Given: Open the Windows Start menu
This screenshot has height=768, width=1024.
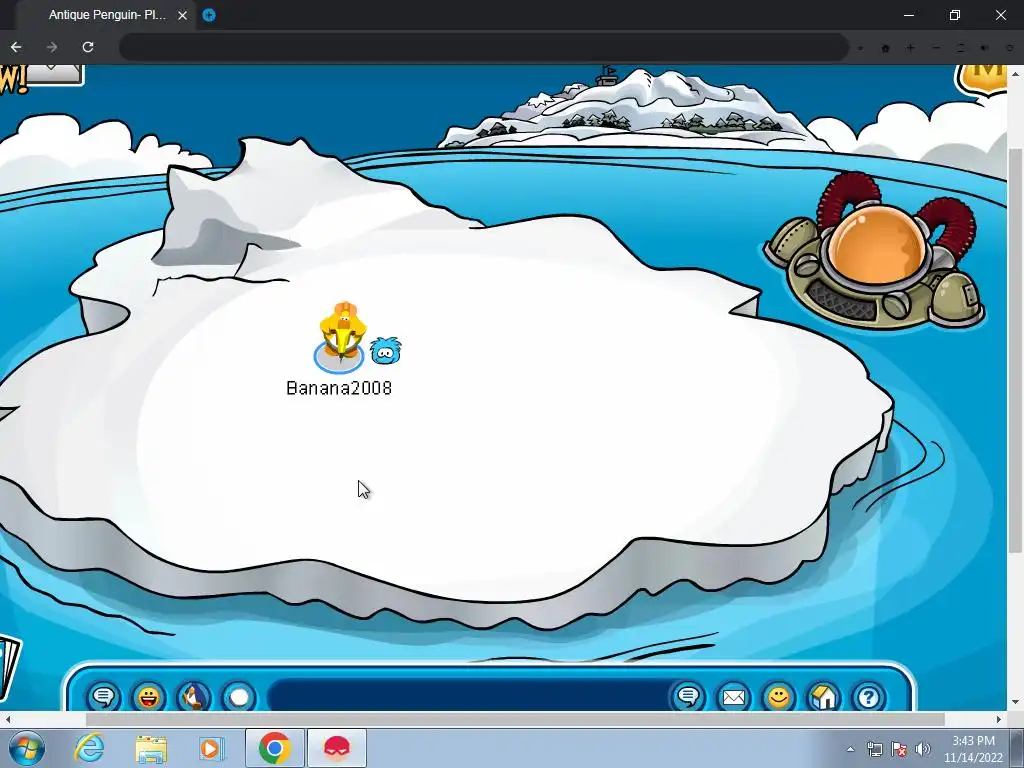Looking at the screenshot, I should (27, 748).
